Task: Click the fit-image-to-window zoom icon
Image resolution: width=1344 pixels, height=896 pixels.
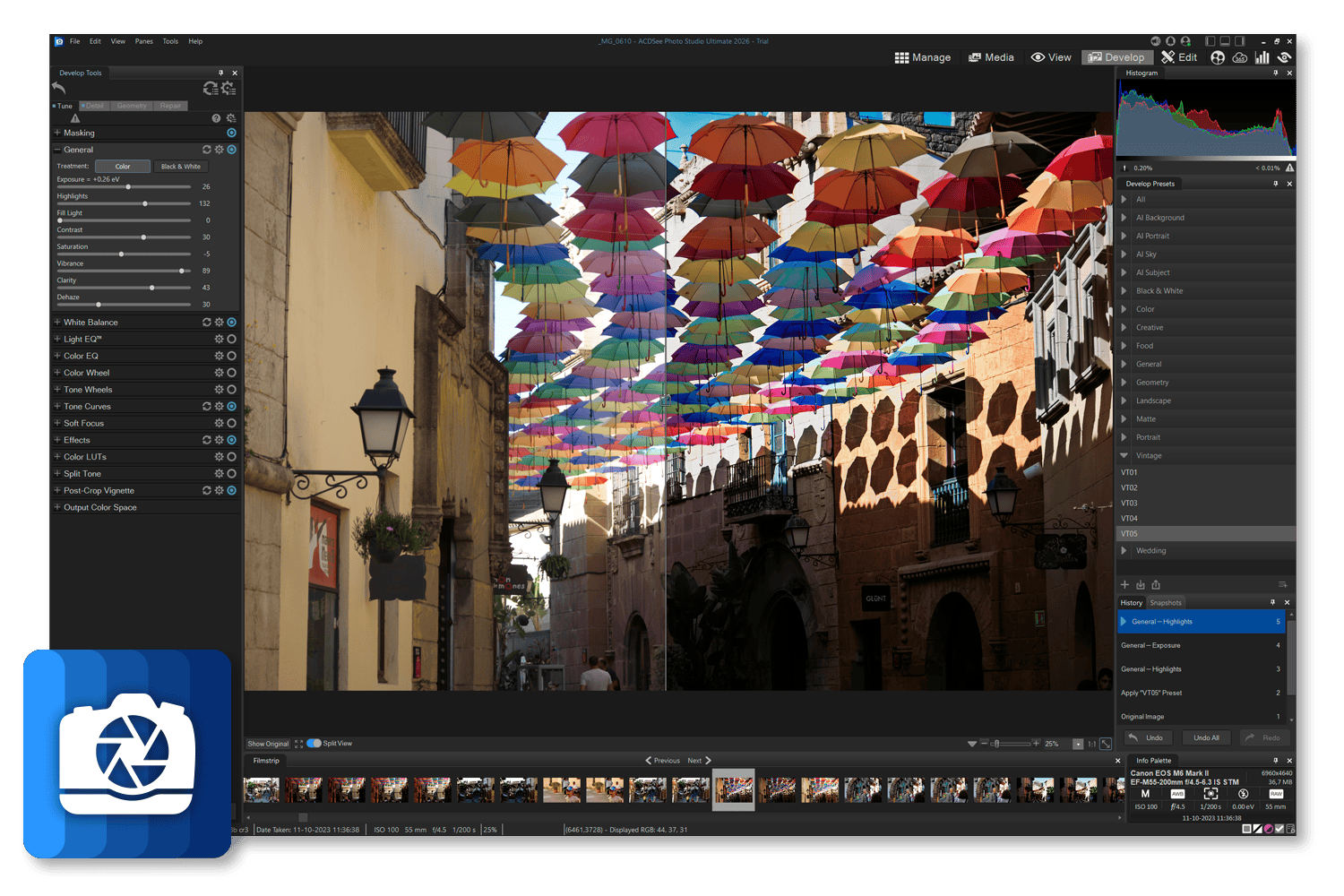Action: (x=1106, y=744)
